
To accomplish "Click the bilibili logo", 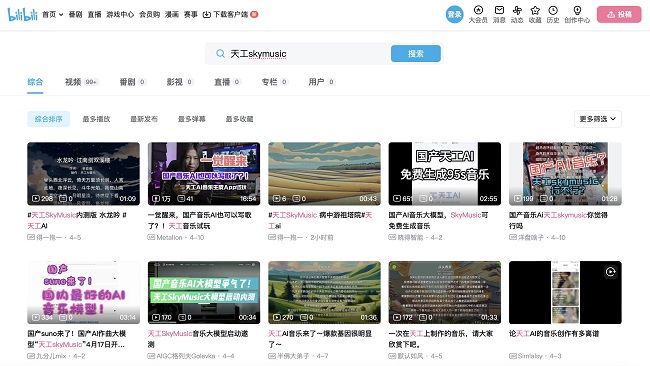I will click(x=22, y=14).
